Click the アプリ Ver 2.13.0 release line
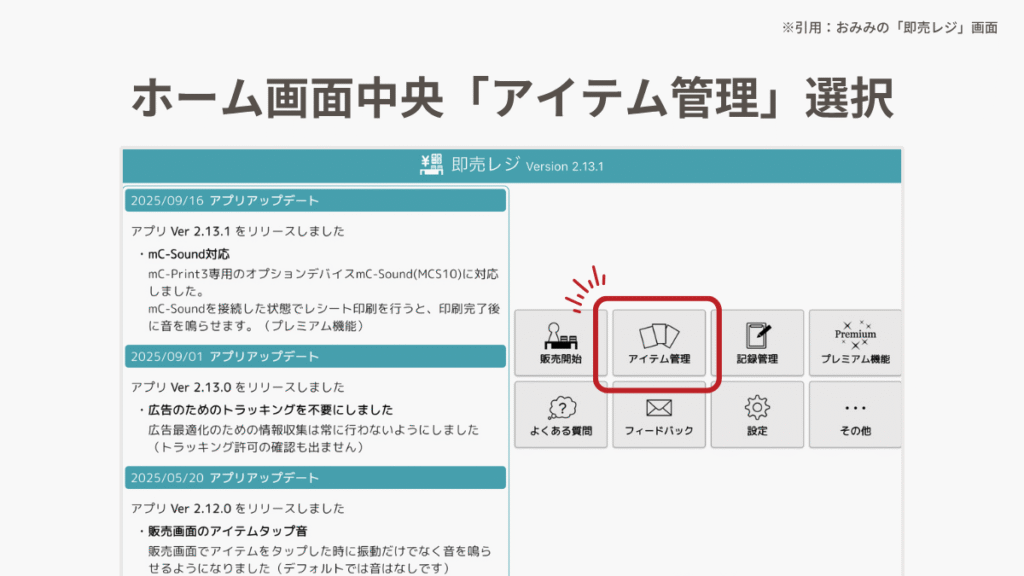This screenshot has height=576, width=1024. pos(237,387)
